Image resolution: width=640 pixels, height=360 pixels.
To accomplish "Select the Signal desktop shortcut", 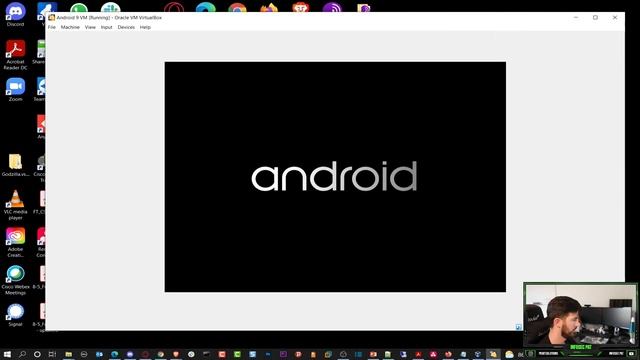I will [16, 315].
